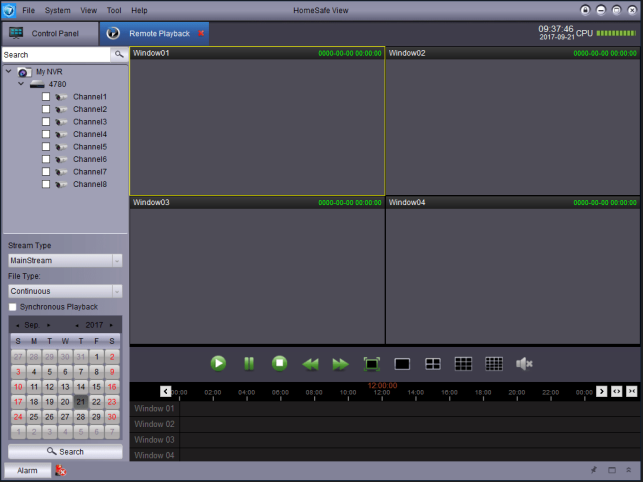Pause the playback
Image resolution: width=643 pixels, height=482 pixels.
249,364
